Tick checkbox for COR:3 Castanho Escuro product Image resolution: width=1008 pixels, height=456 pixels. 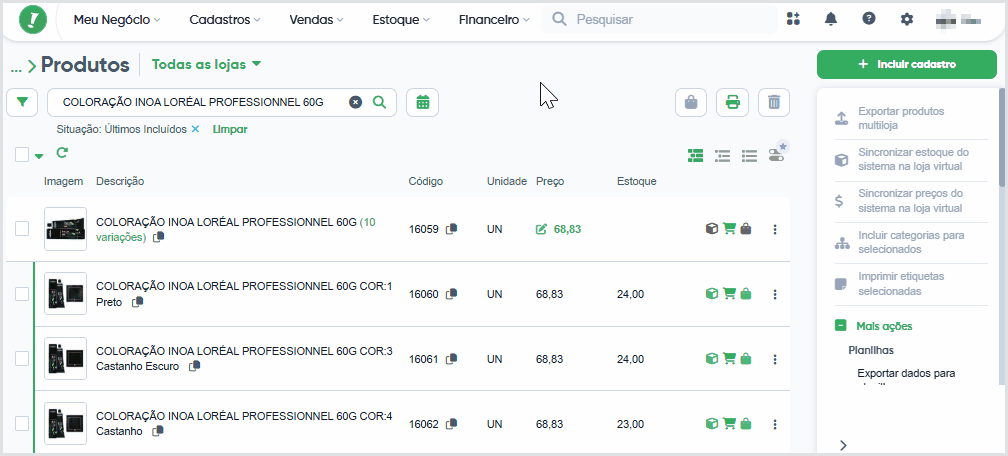click(x=22, y=359)
